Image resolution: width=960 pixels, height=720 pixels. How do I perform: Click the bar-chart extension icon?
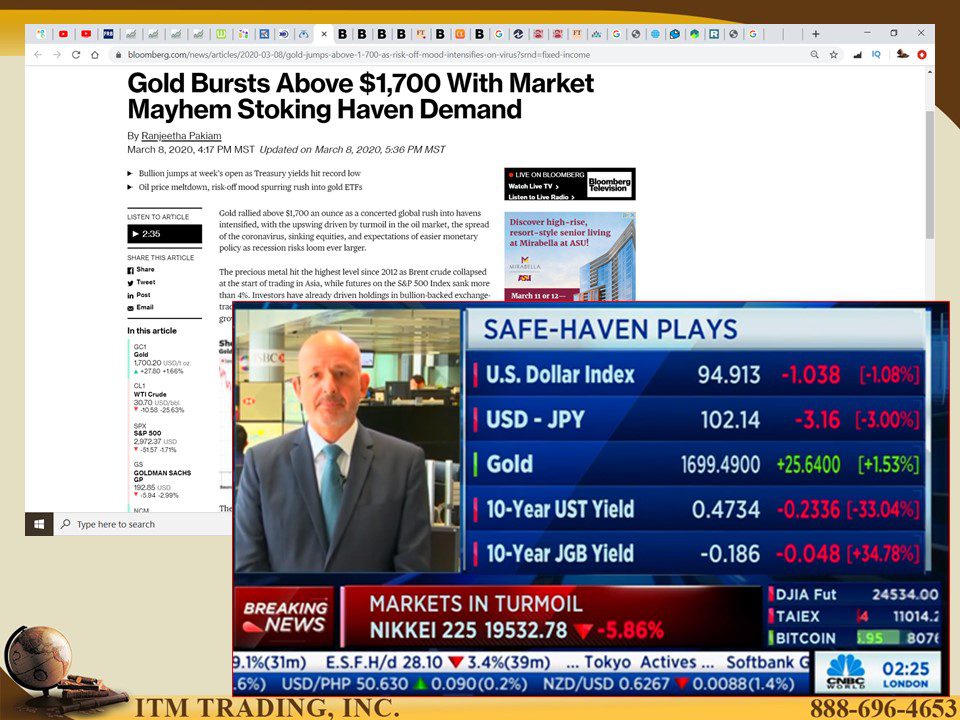tap(857, 54)
